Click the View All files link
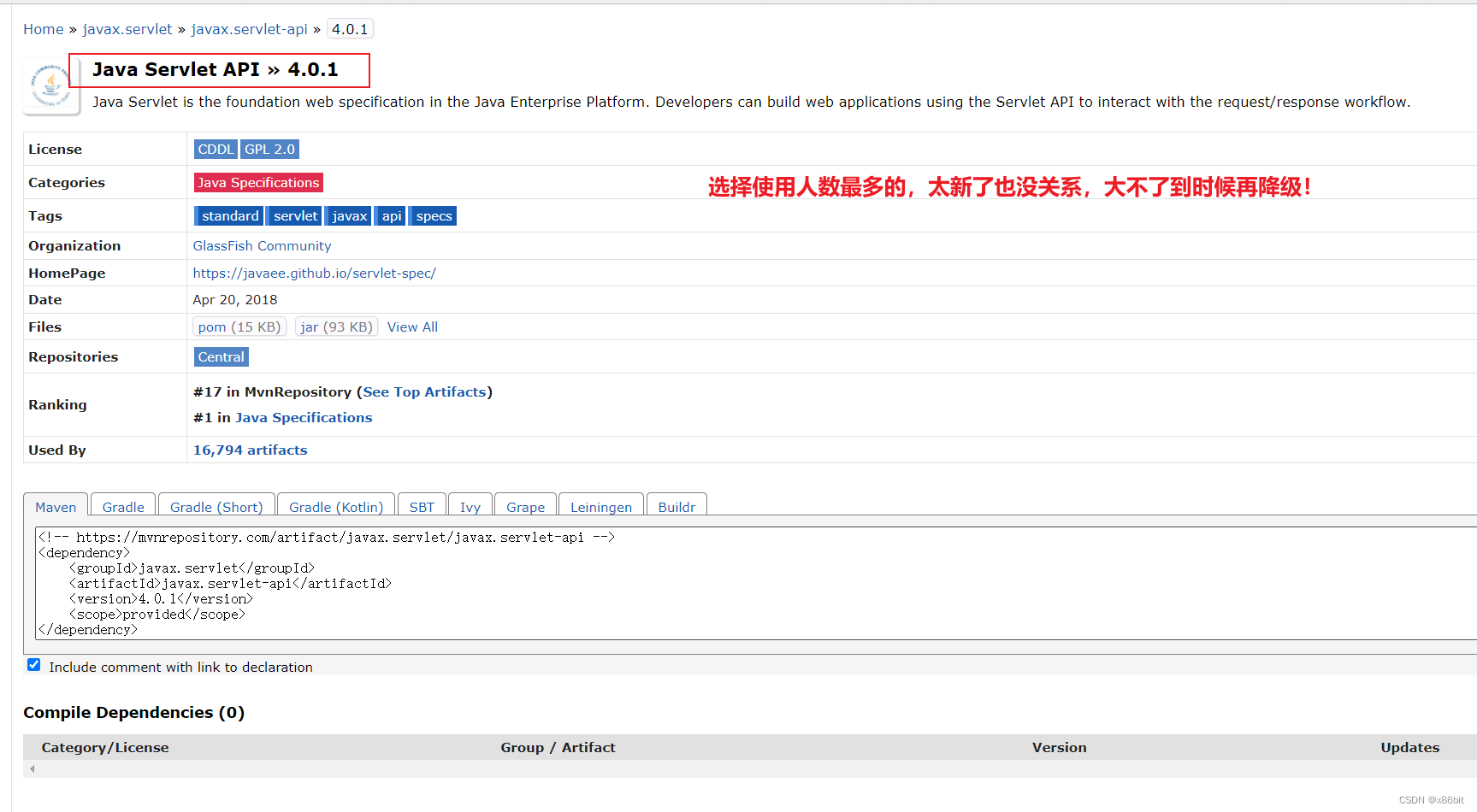The height and width of the screenshot is (812, 1477). 412,327
